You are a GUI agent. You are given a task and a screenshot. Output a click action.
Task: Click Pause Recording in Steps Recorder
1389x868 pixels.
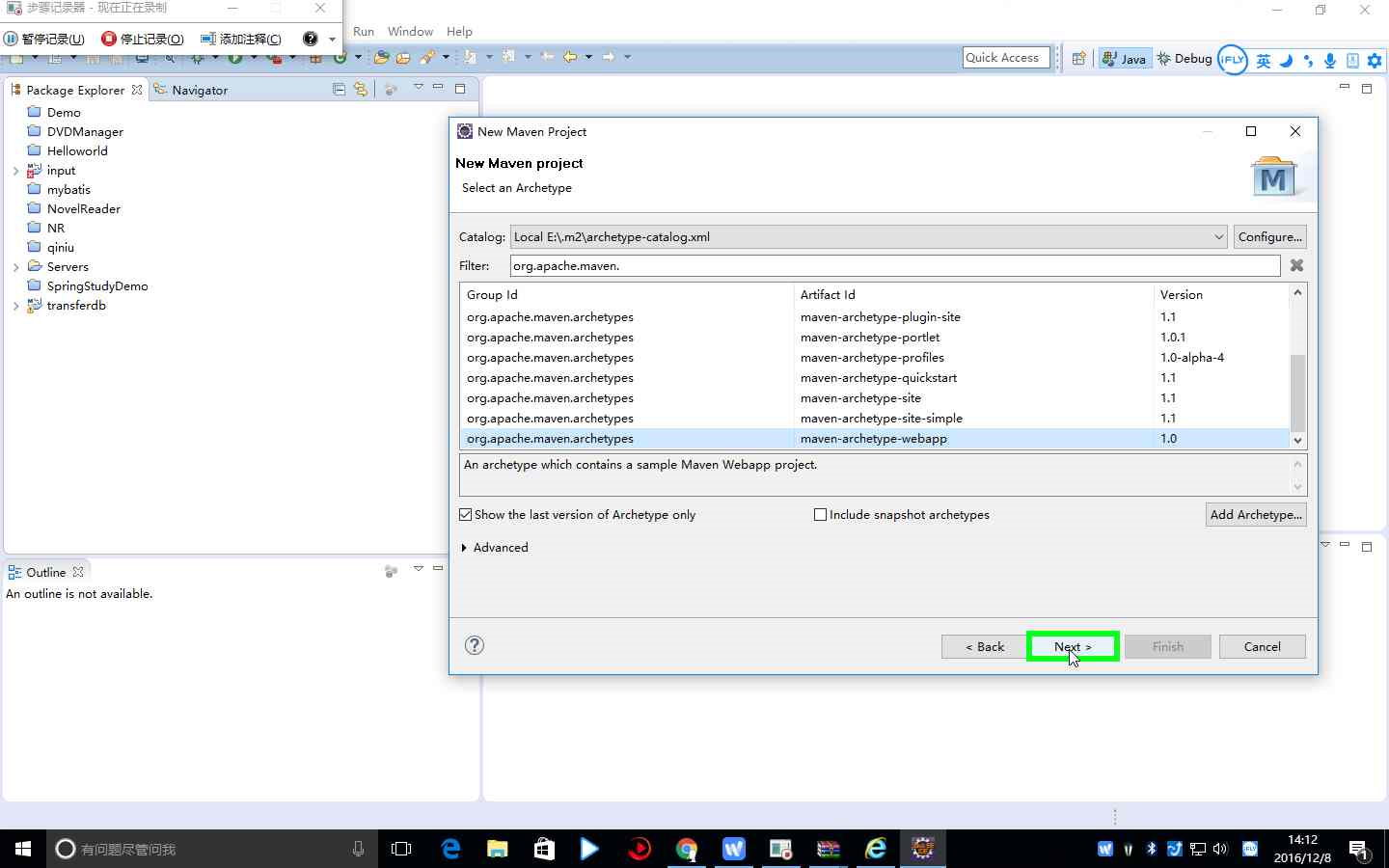click(44, 39)
